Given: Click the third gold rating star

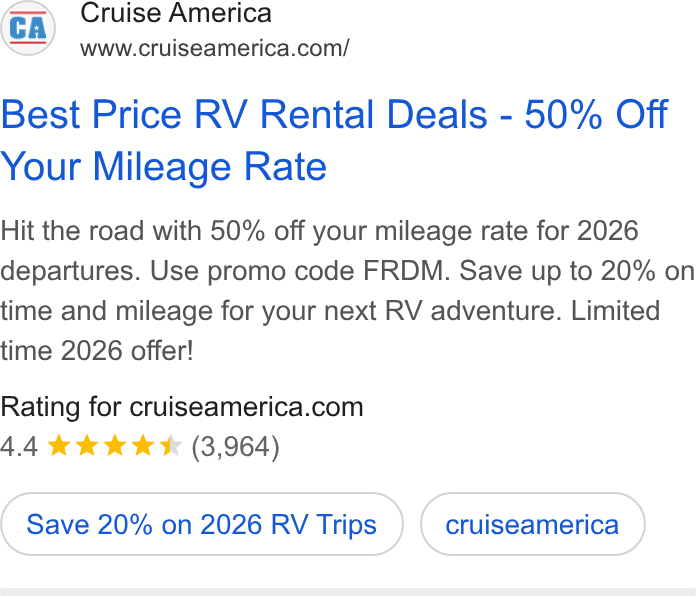Looking at the screenshot, I should (x=115, y=445).
